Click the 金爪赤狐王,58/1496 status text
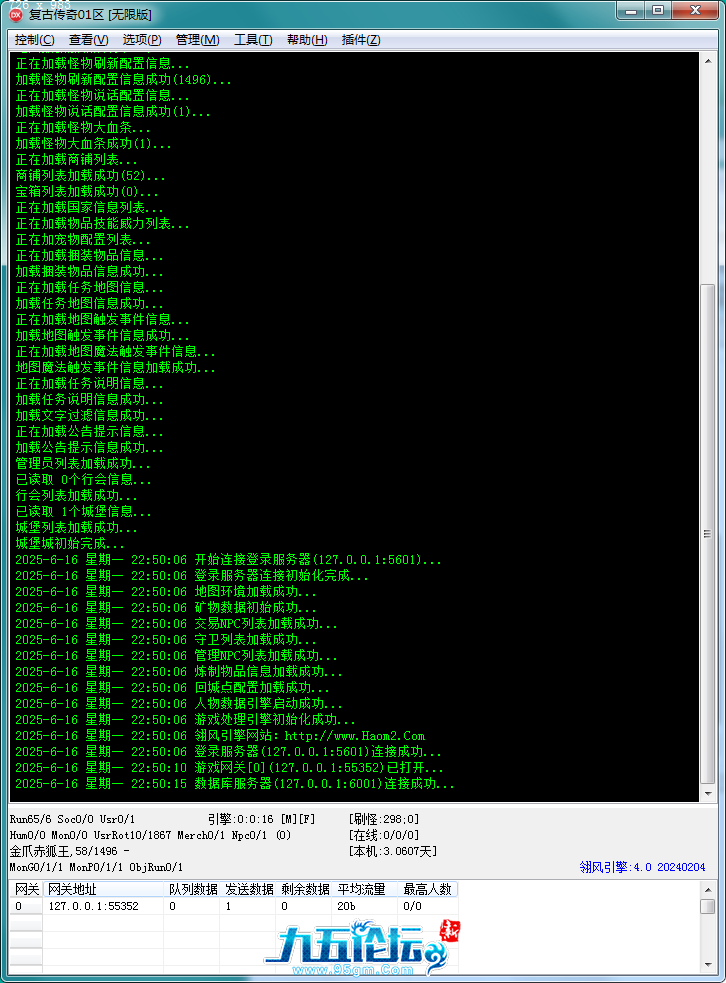The width and height of the screenshot is (726, 983). [70, 851]
